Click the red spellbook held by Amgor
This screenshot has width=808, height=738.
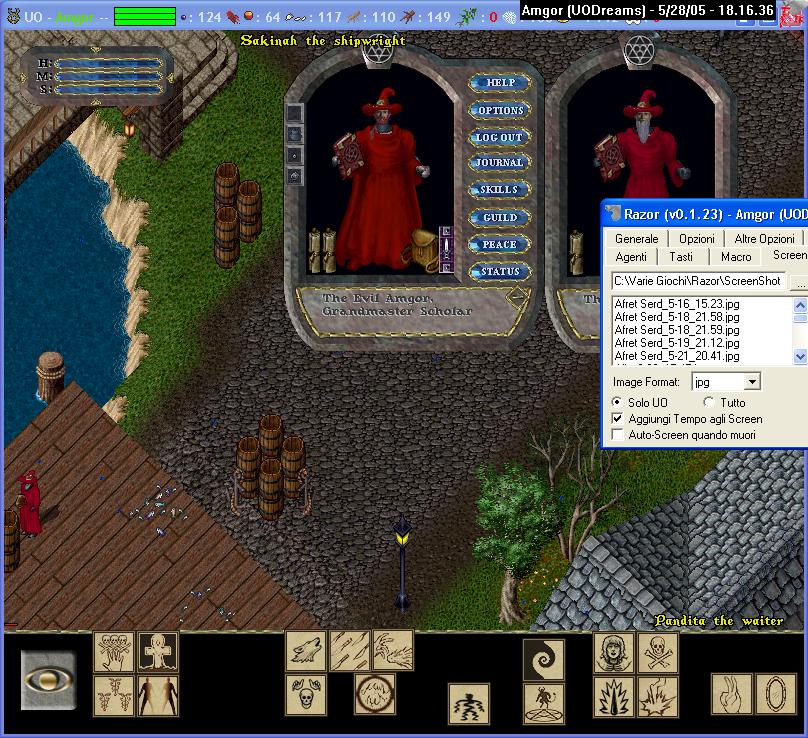coord(350,157)
